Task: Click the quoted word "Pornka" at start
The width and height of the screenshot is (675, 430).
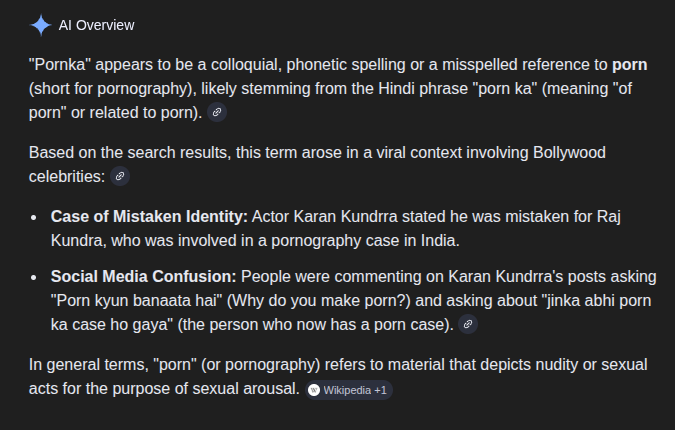Action: pos(56,64)
